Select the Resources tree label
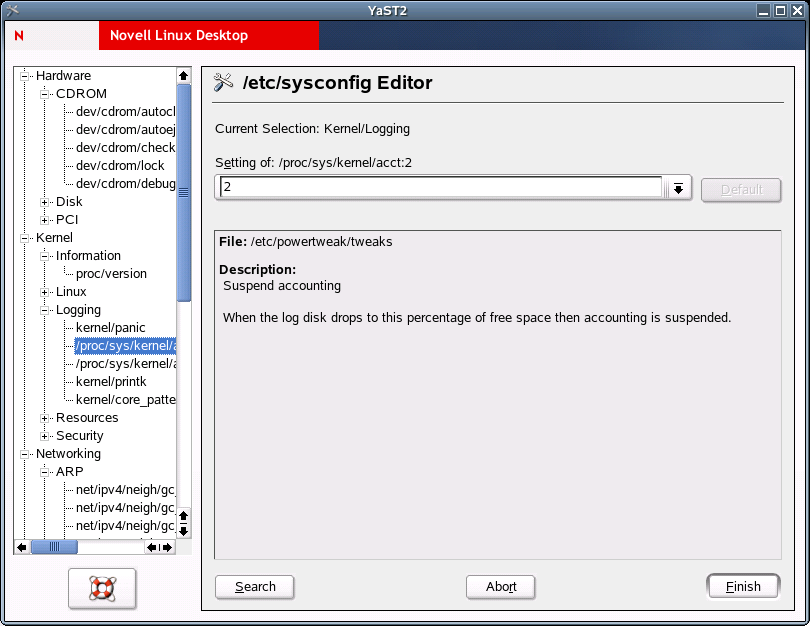This screenshot has height=626, width=810. 87,417
